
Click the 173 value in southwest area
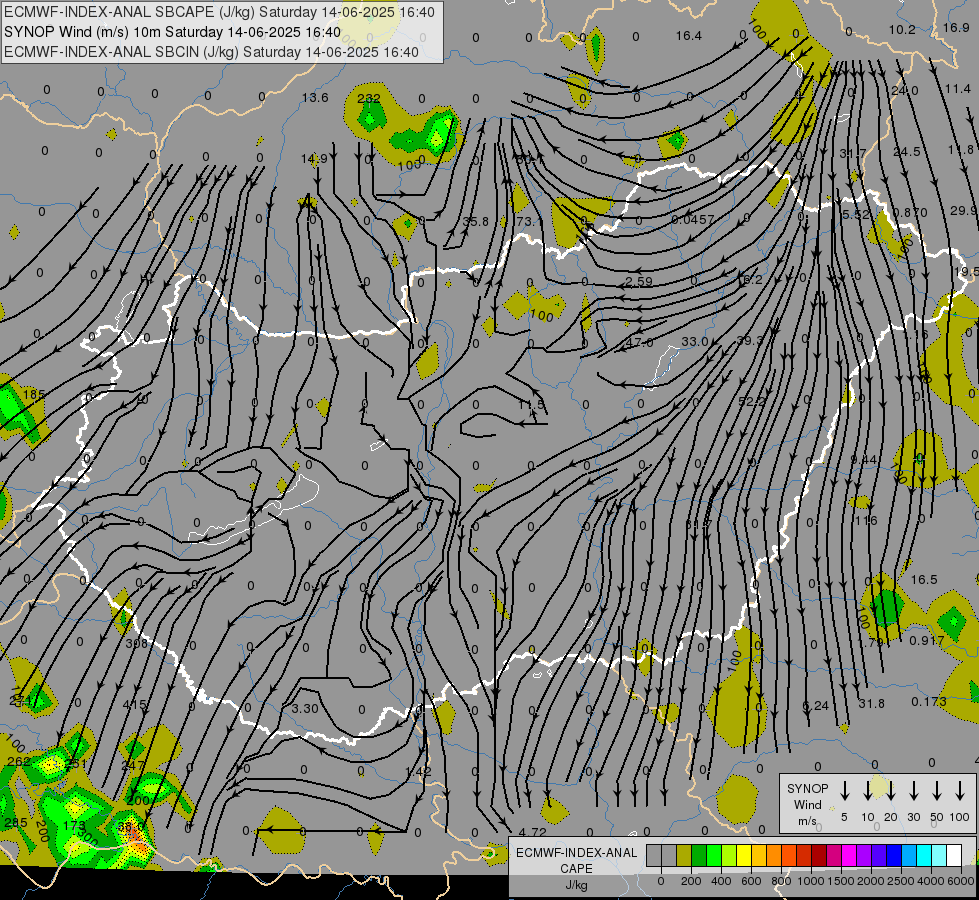coord(74,826)
